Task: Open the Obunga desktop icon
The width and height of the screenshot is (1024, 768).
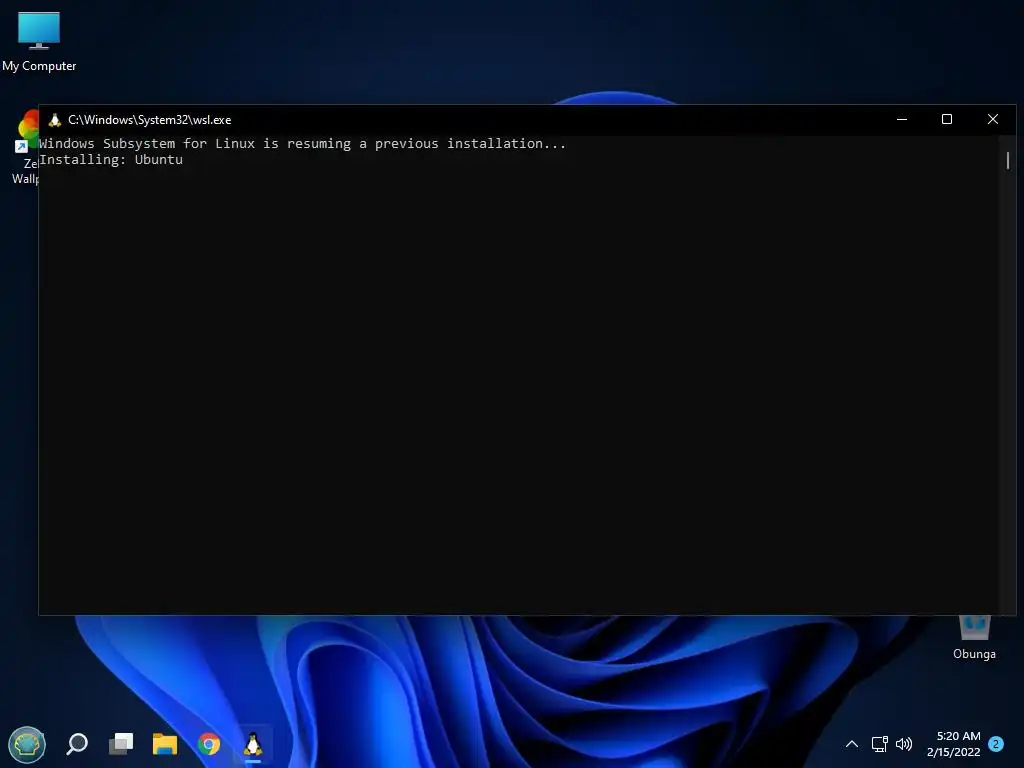Action: [x=974, y=638]
